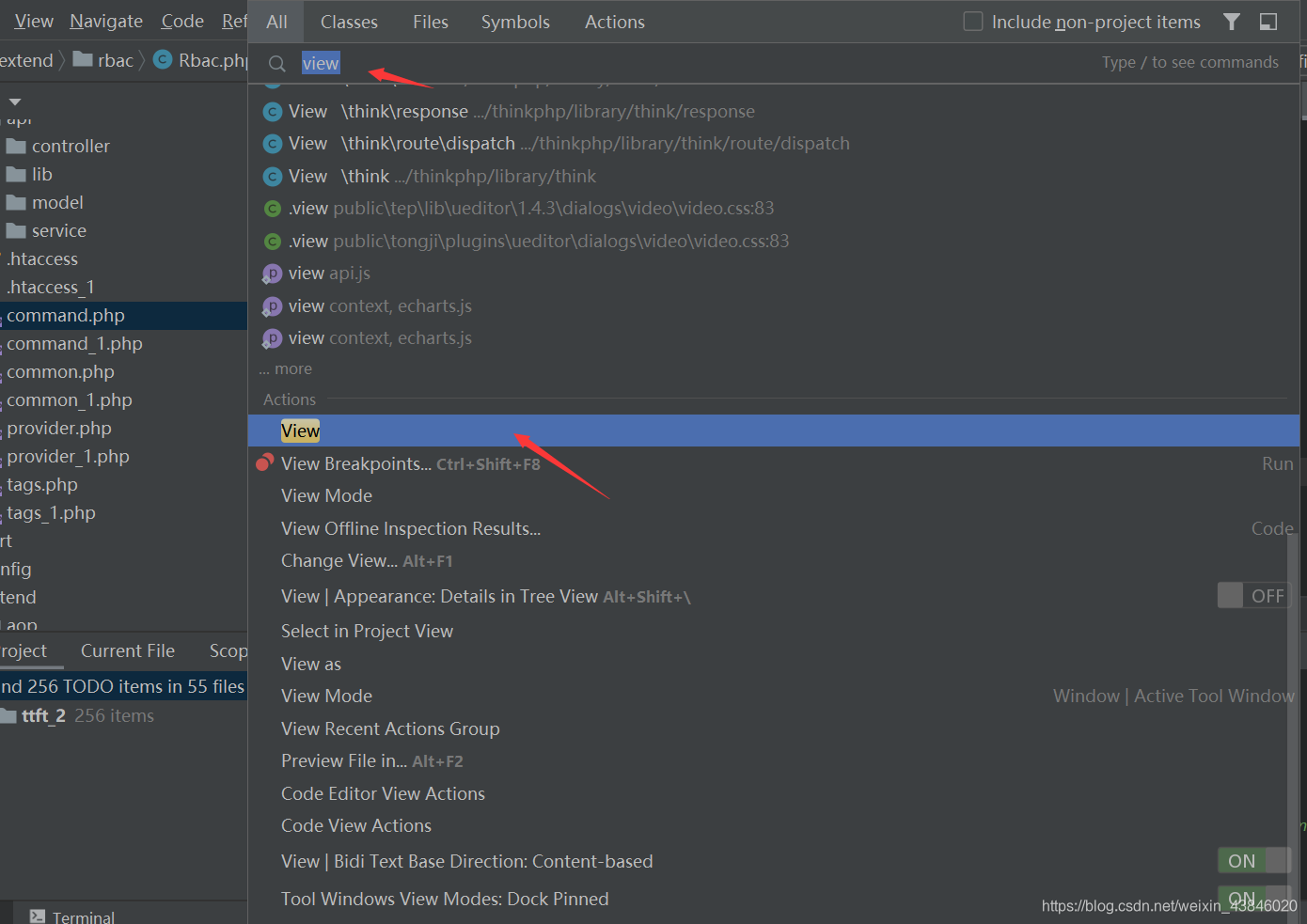The width and height of the screenshot is (1307, 924).
Task: Click the service folder icon
Action: pyautogui.click(x=16, y=230)
